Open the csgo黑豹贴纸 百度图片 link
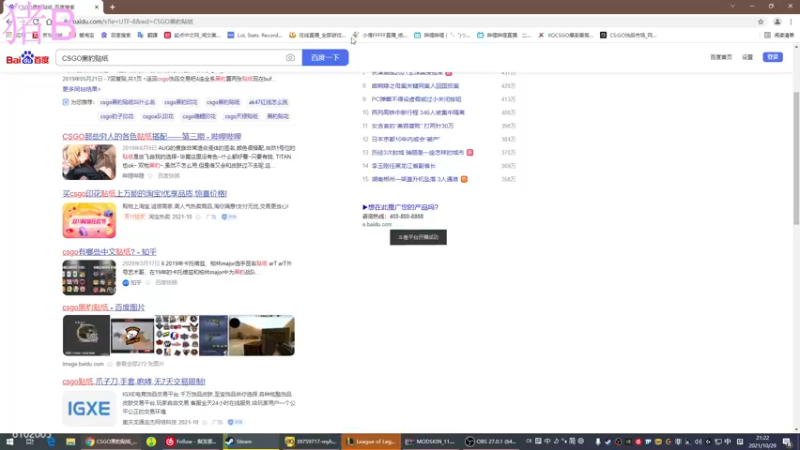Screen dimensions: 800x450 pyautogui.click(x=104, y=307)
